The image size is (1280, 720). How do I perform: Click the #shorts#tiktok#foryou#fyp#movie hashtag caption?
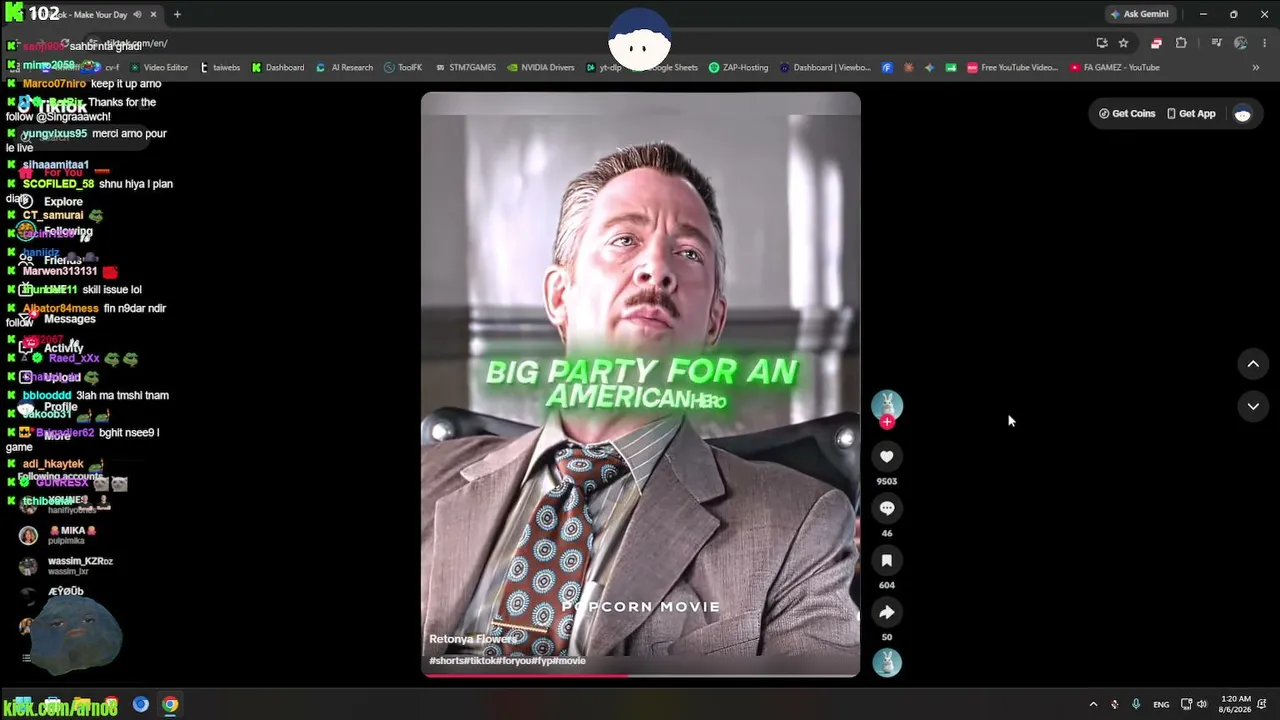pos(507,661)
